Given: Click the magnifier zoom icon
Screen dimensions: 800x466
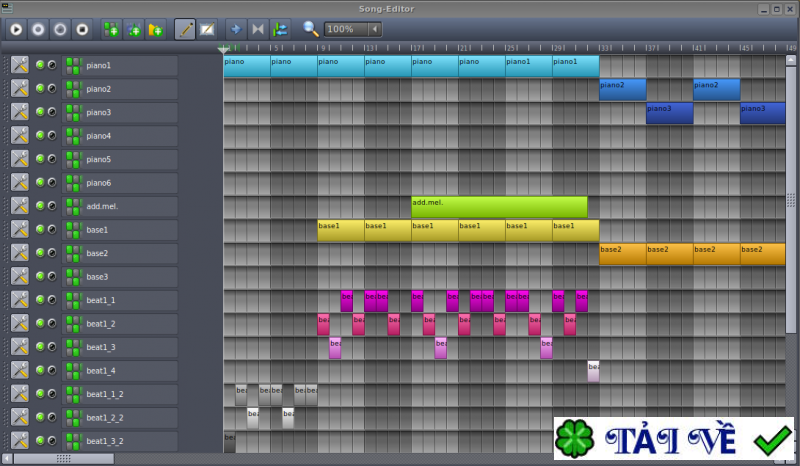Looking at the screenshot, I should point(311,29).
